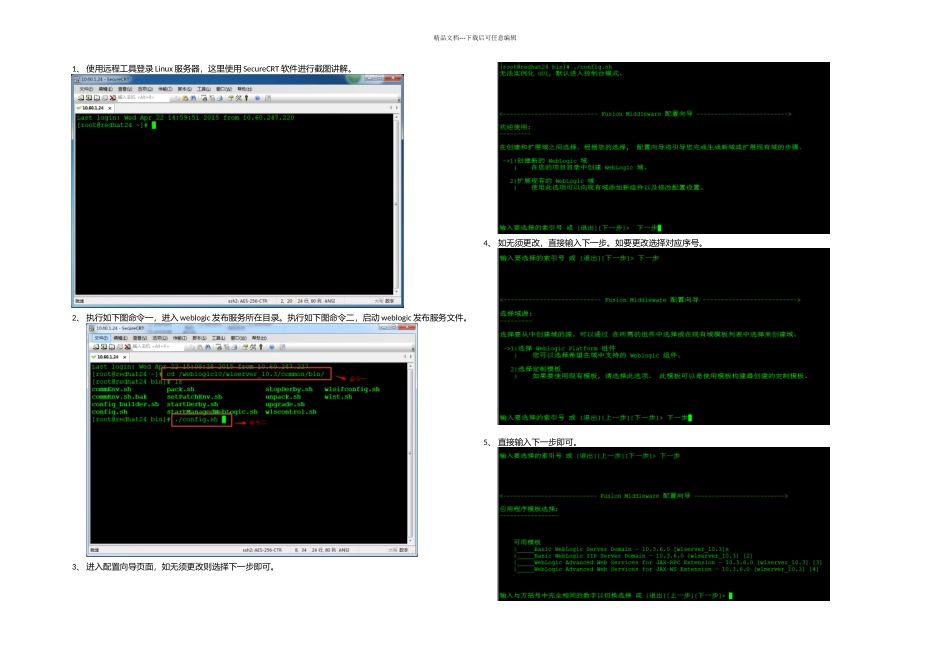Open 文件 menu in step 2 SecureCRT window

[101, 338]
